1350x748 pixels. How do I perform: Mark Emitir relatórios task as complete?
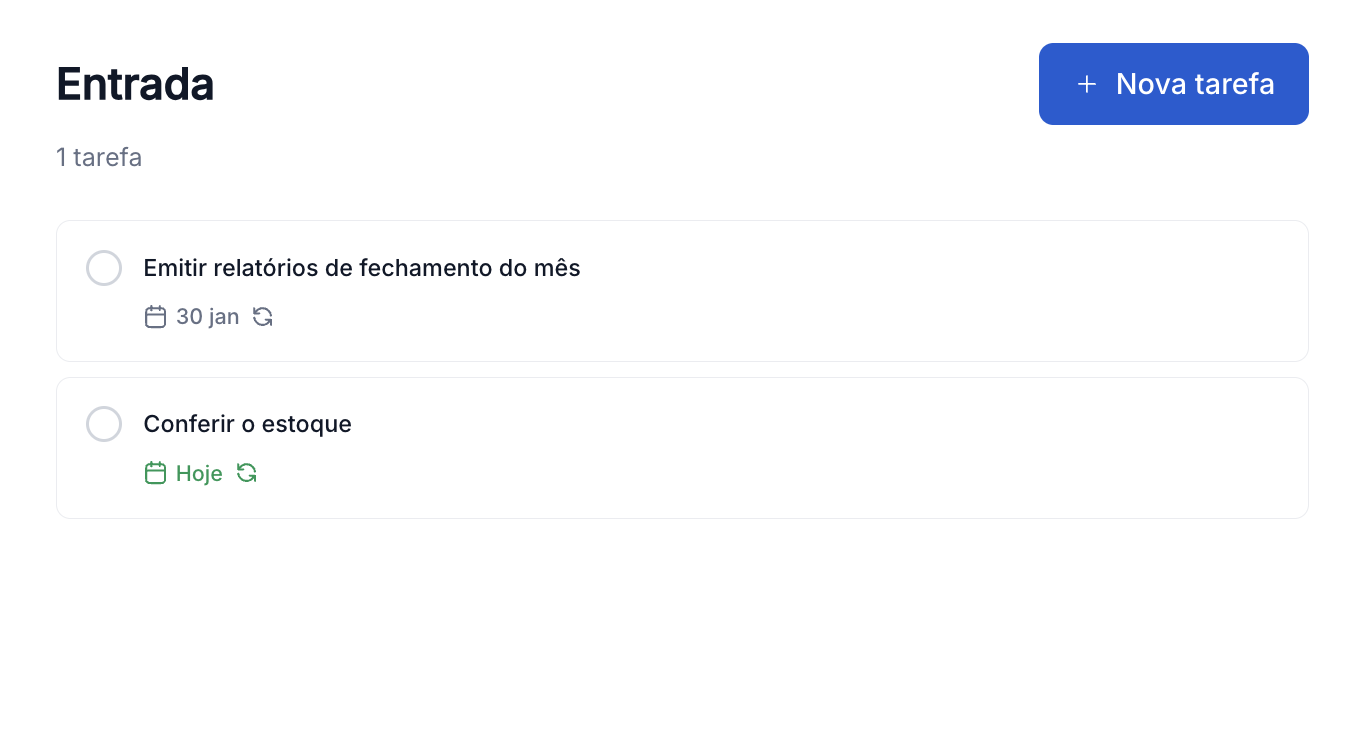tap(104, 268)
